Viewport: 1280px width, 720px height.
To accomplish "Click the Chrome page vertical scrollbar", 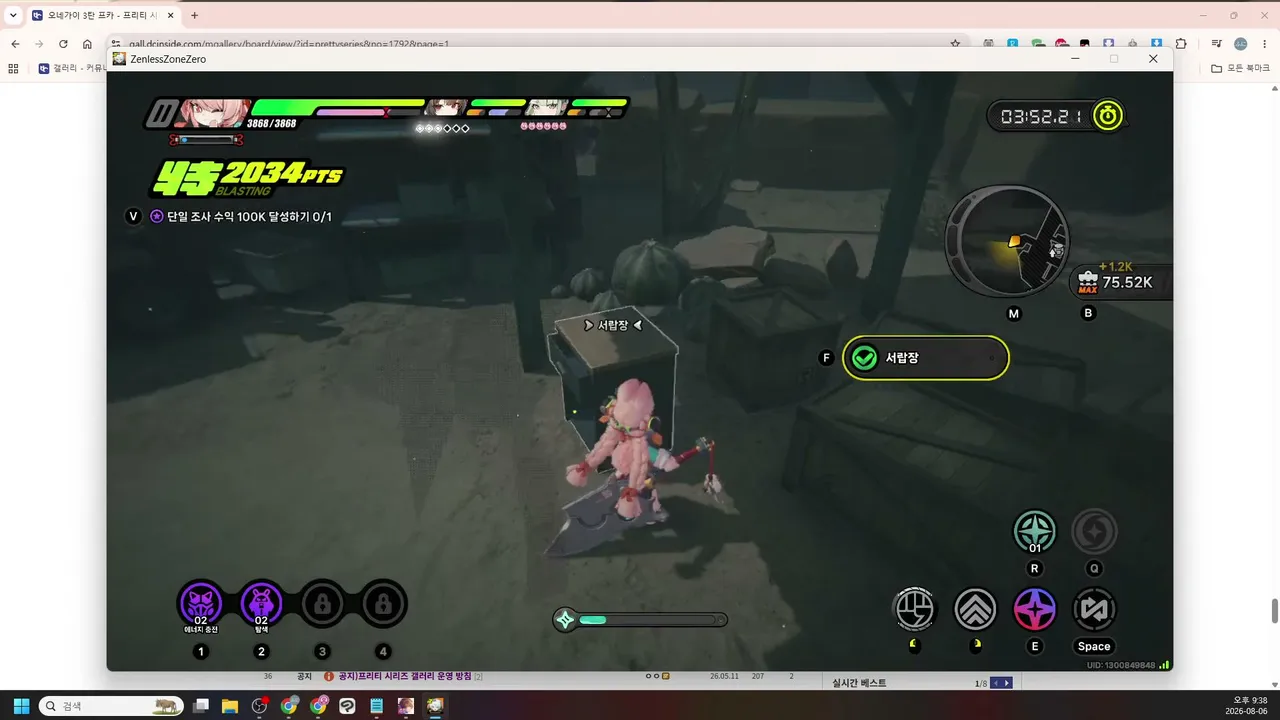I will coord(1274,610).
